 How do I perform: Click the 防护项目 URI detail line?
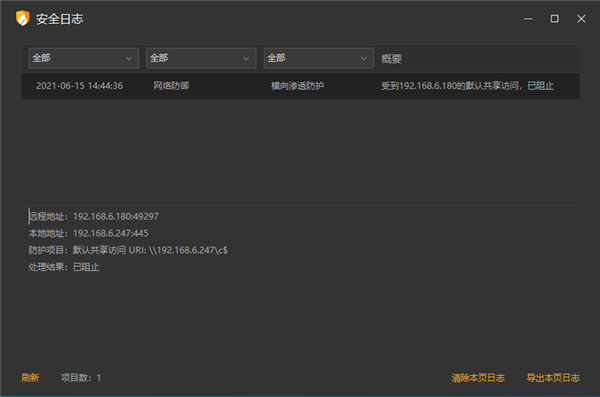coord(128,250)
